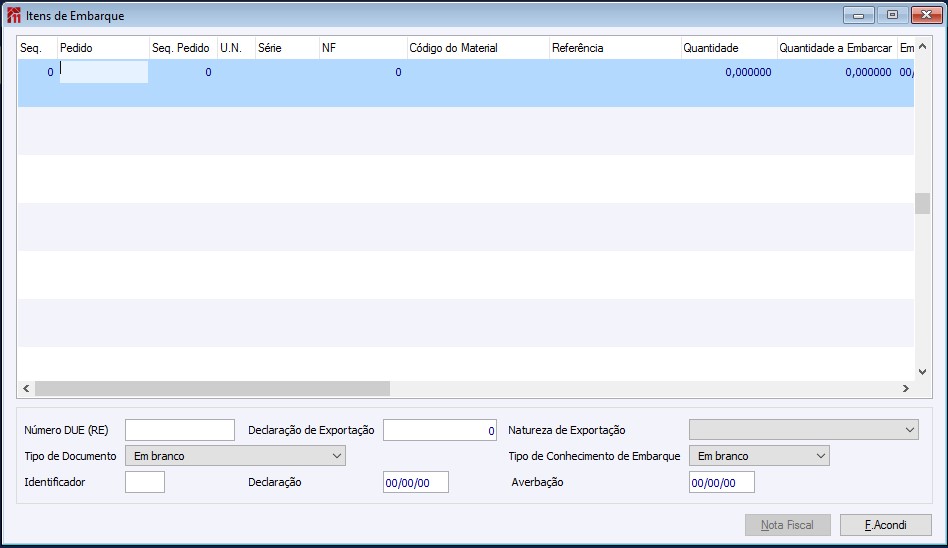Screen dimensions: 948x548
Task: Click the grid's scroll up arrow
Action: [x=923, y=47]
